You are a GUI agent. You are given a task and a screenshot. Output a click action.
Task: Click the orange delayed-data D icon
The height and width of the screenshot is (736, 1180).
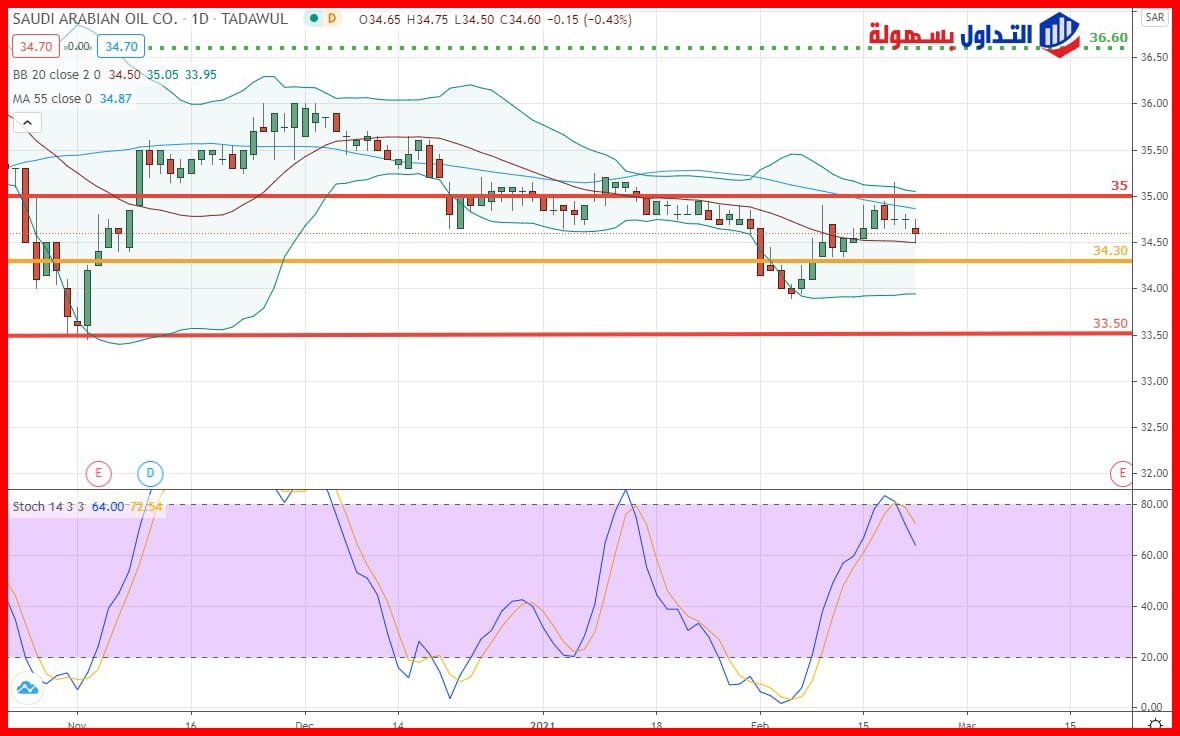(332, 19)
